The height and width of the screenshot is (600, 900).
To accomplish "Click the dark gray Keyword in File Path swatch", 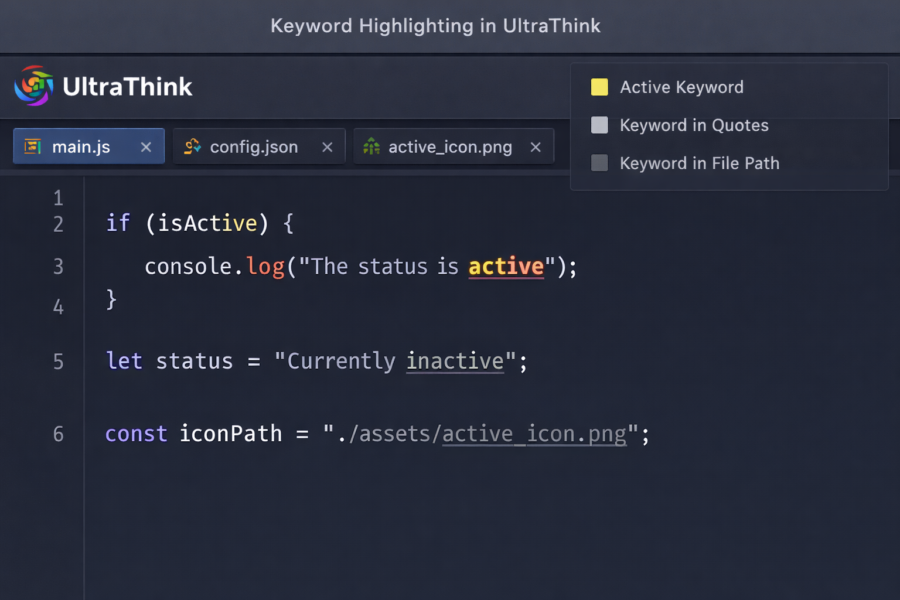I will pos(599,163).
